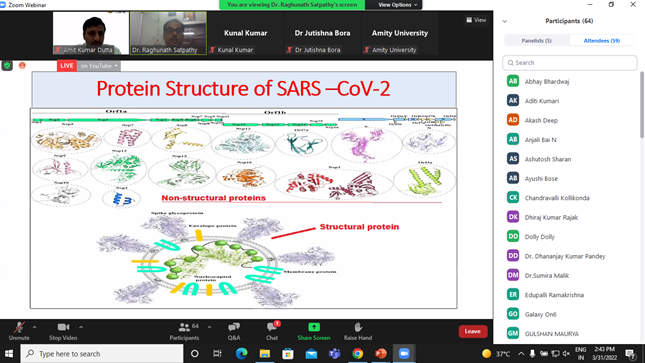Open File Explorer from taskbar
Image resolution: width=645 pixels, height=363 pixels.
[x=264, y=354]
